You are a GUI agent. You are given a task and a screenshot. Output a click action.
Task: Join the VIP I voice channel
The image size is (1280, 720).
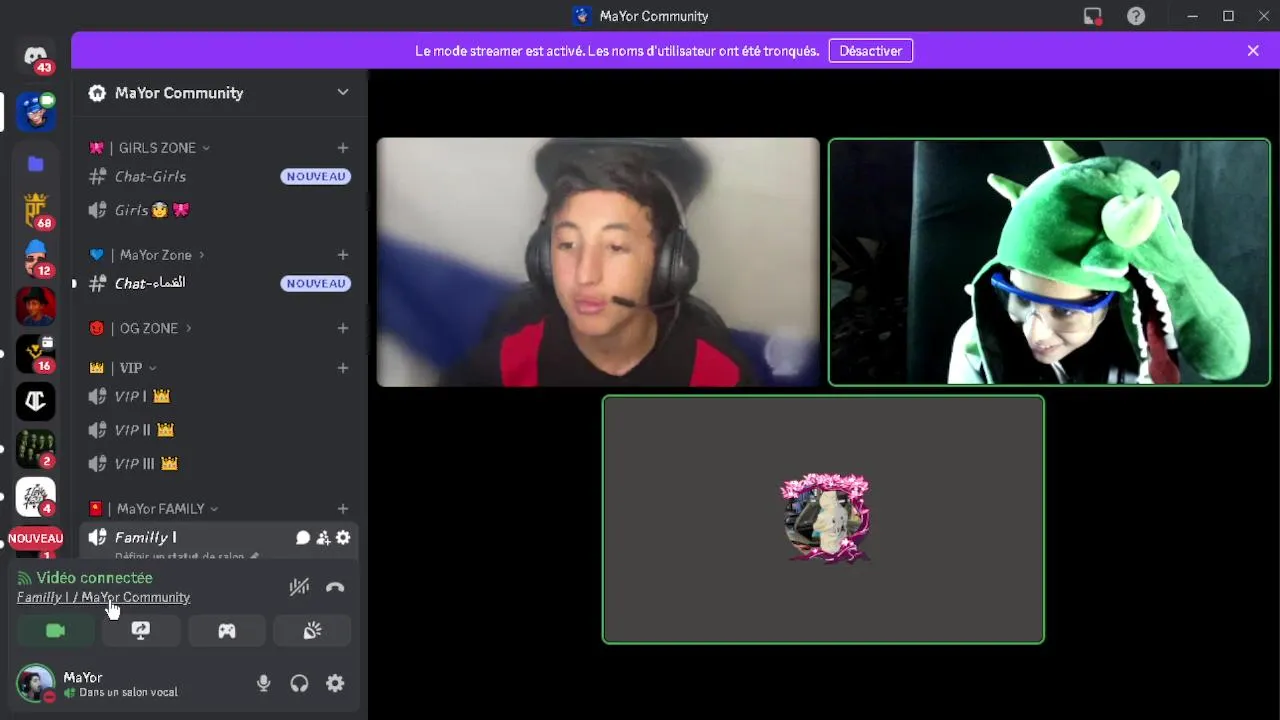pos(219,396)
